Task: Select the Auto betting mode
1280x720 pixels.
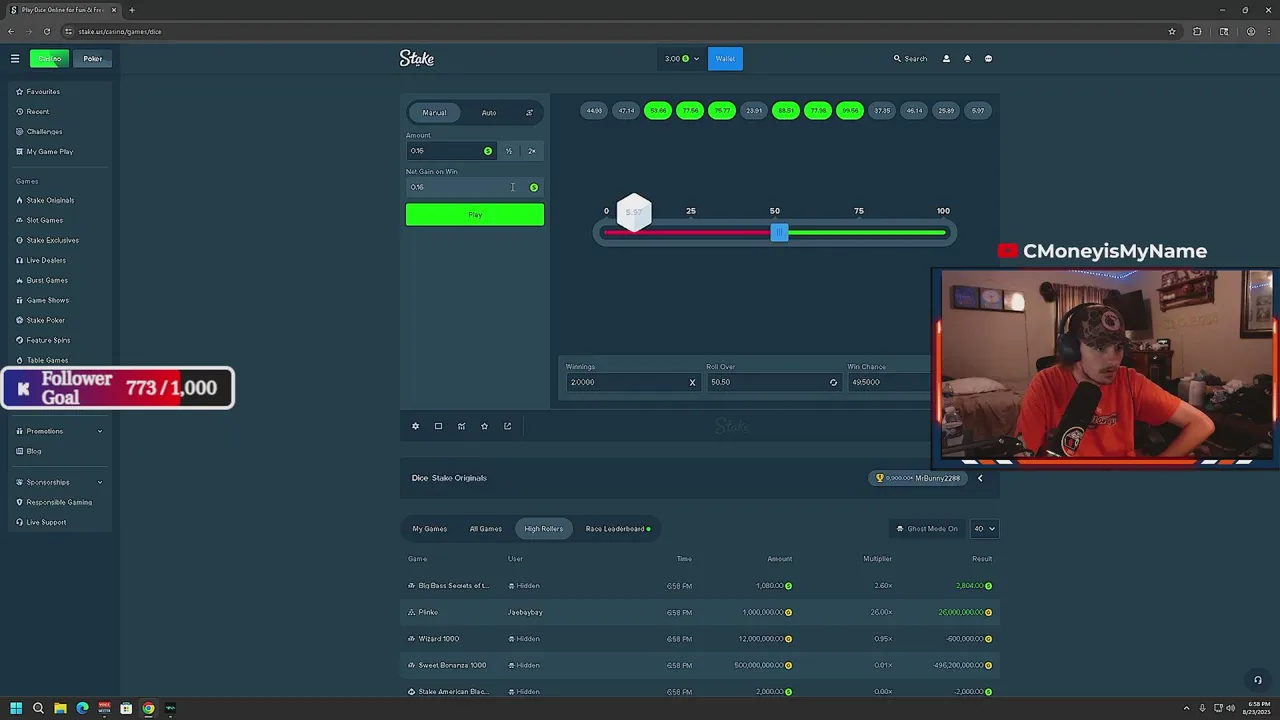Action: 489,113
